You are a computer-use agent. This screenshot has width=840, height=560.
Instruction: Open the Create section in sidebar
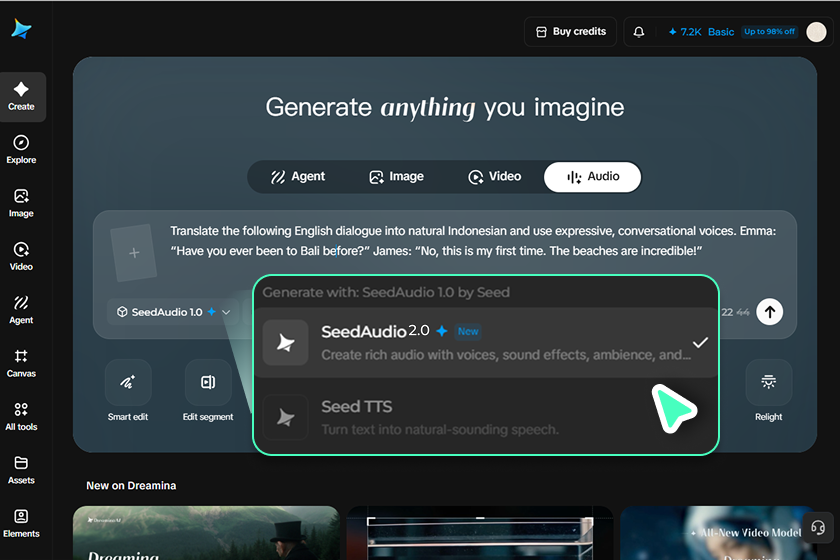(21, 96)
